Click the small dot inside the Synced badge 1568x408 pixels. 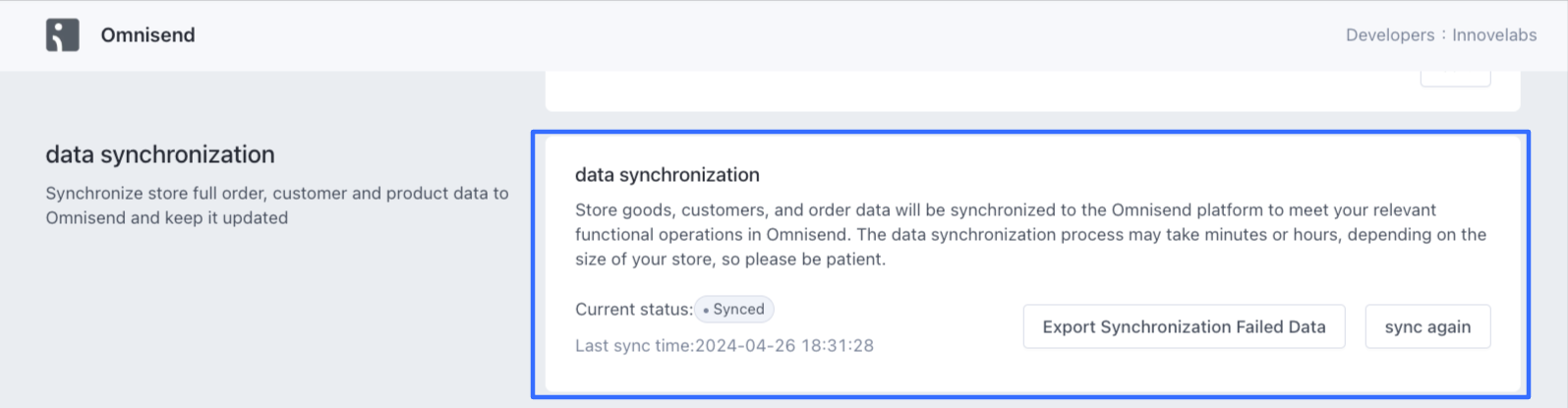pos(706,310)
